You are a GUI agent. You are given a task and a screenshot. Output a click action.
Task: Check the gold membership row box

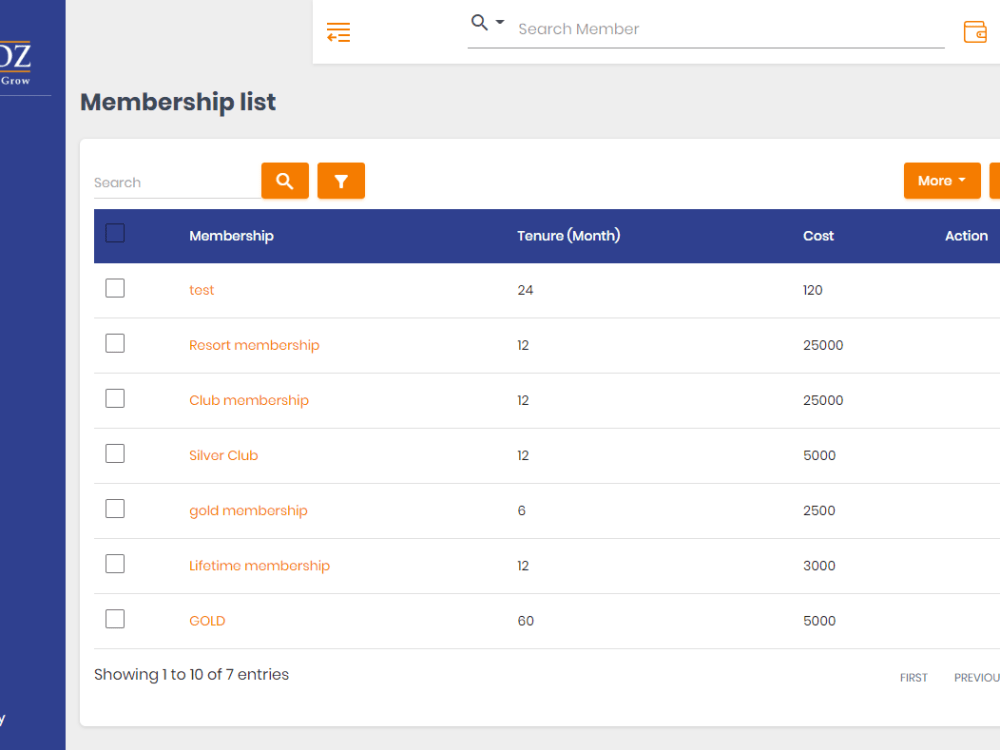point(115,509)
